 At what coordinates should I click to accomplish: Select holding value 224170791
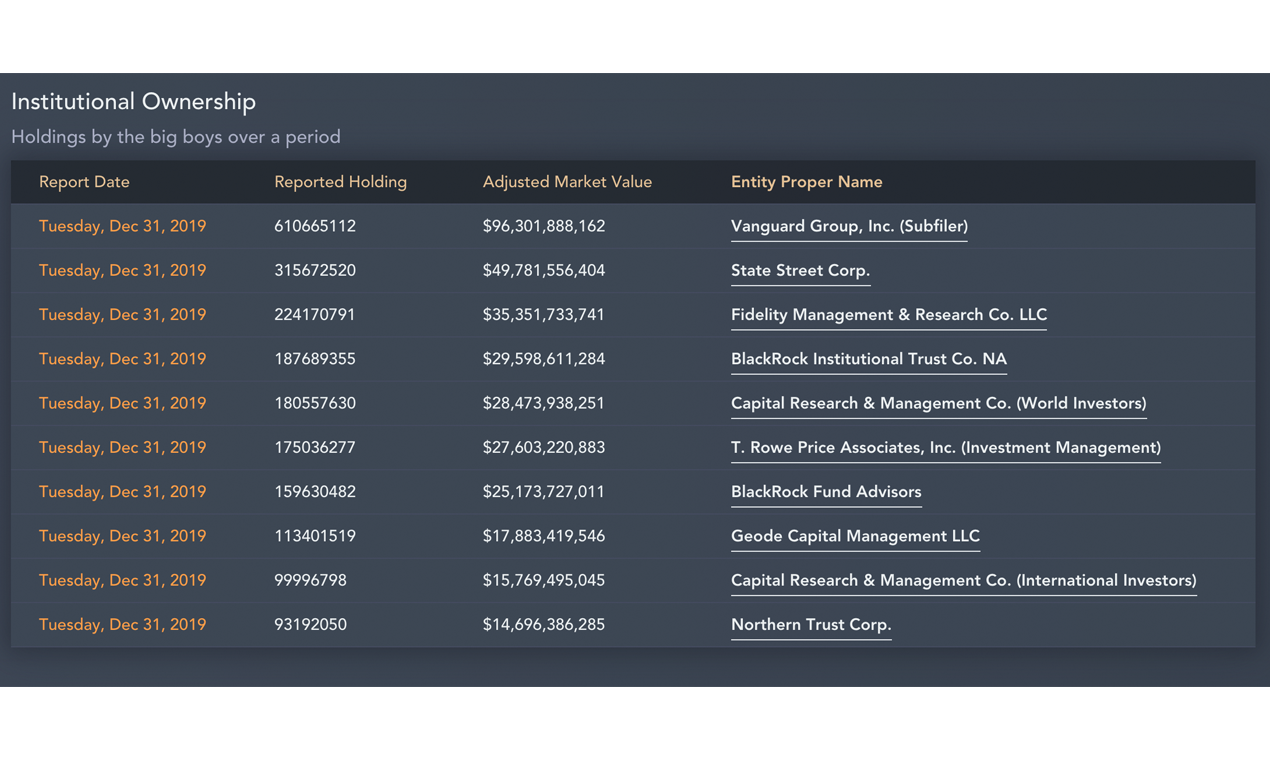(x=315, y=314)
